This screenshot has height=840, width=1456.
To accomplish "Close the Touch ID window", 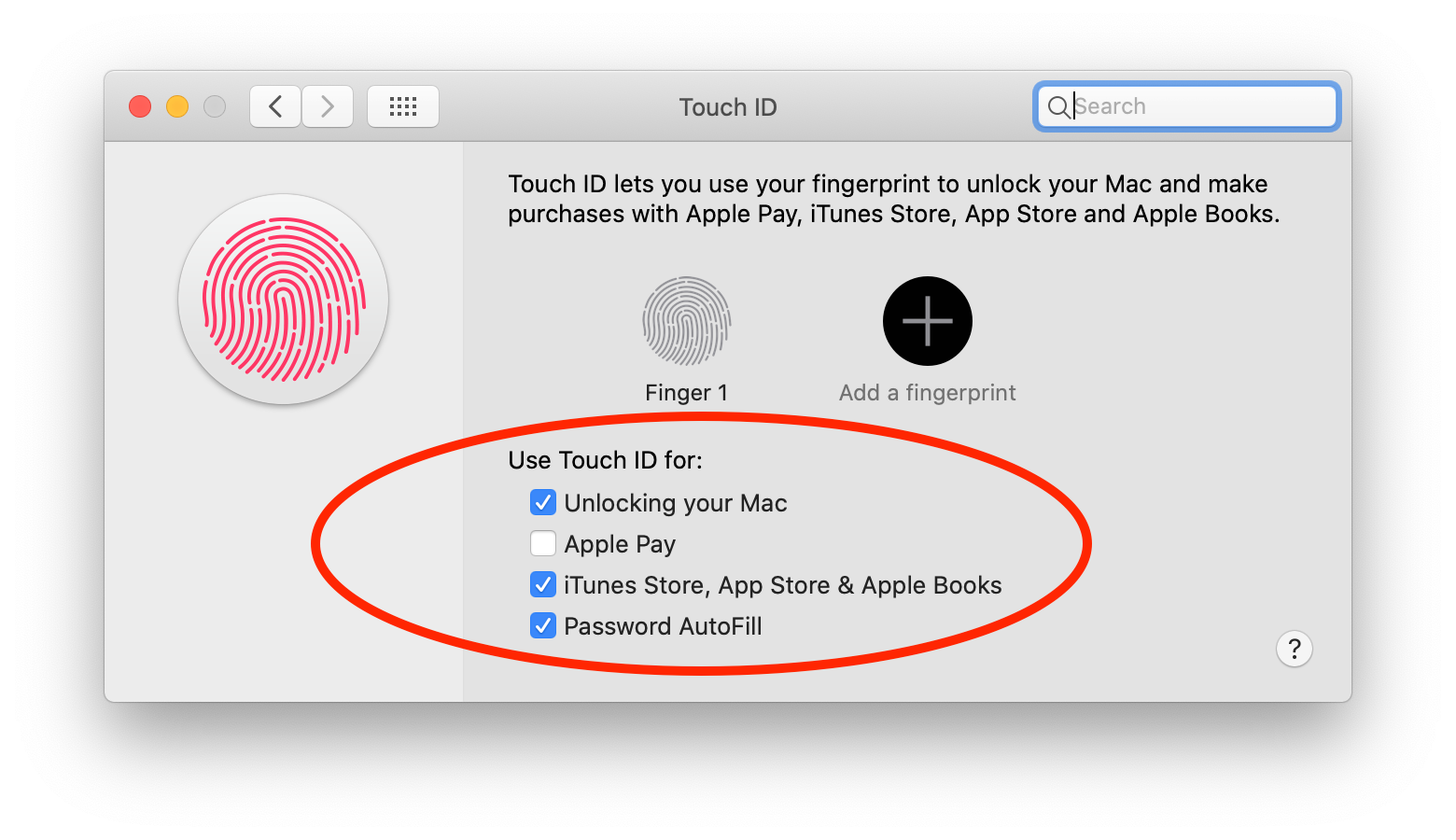I will point(140,106).
